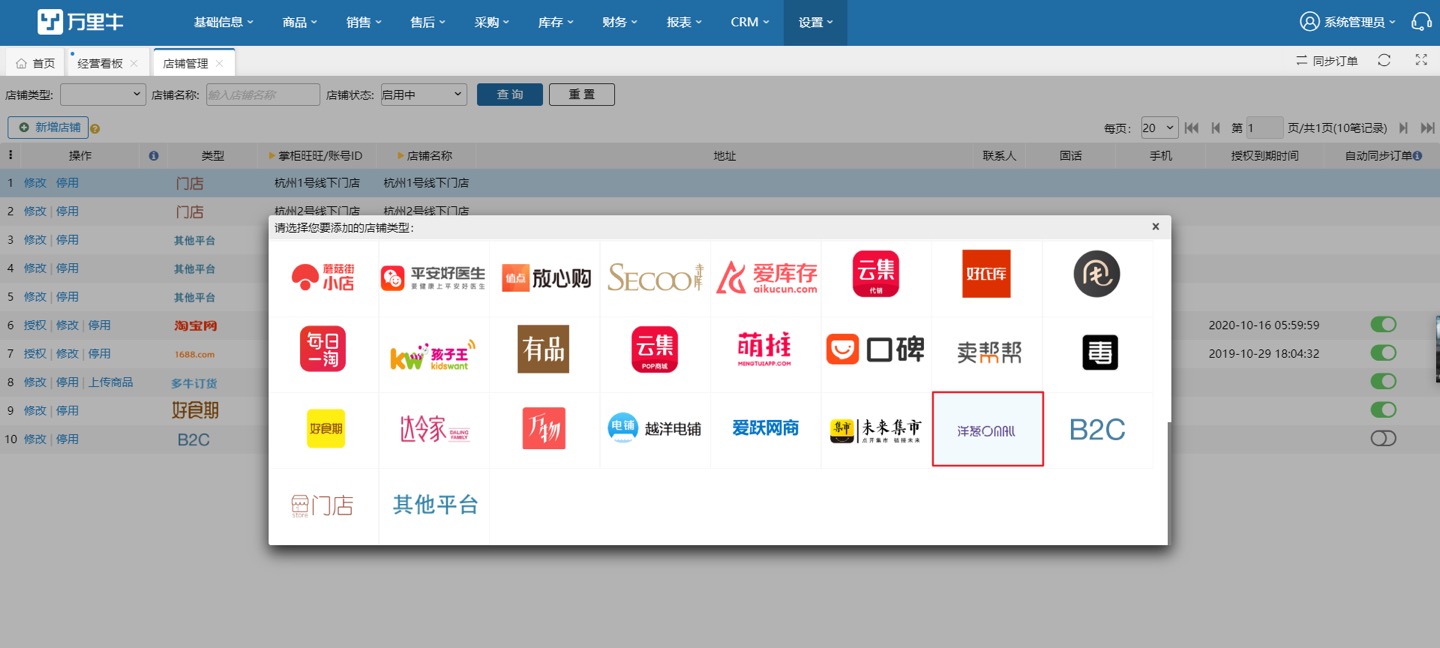Toggle auto sync for row 7
The height and width of the screenshot is (648, 1440).
[x=1383, y=352]
